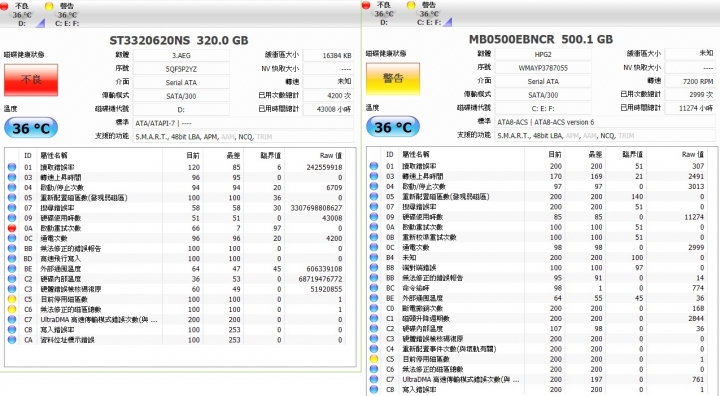The width and height of the screenshot is (720, 396).
Task: Select the yellow C: E: F: disk tab in right window
Action: click(x=428, y=14)
